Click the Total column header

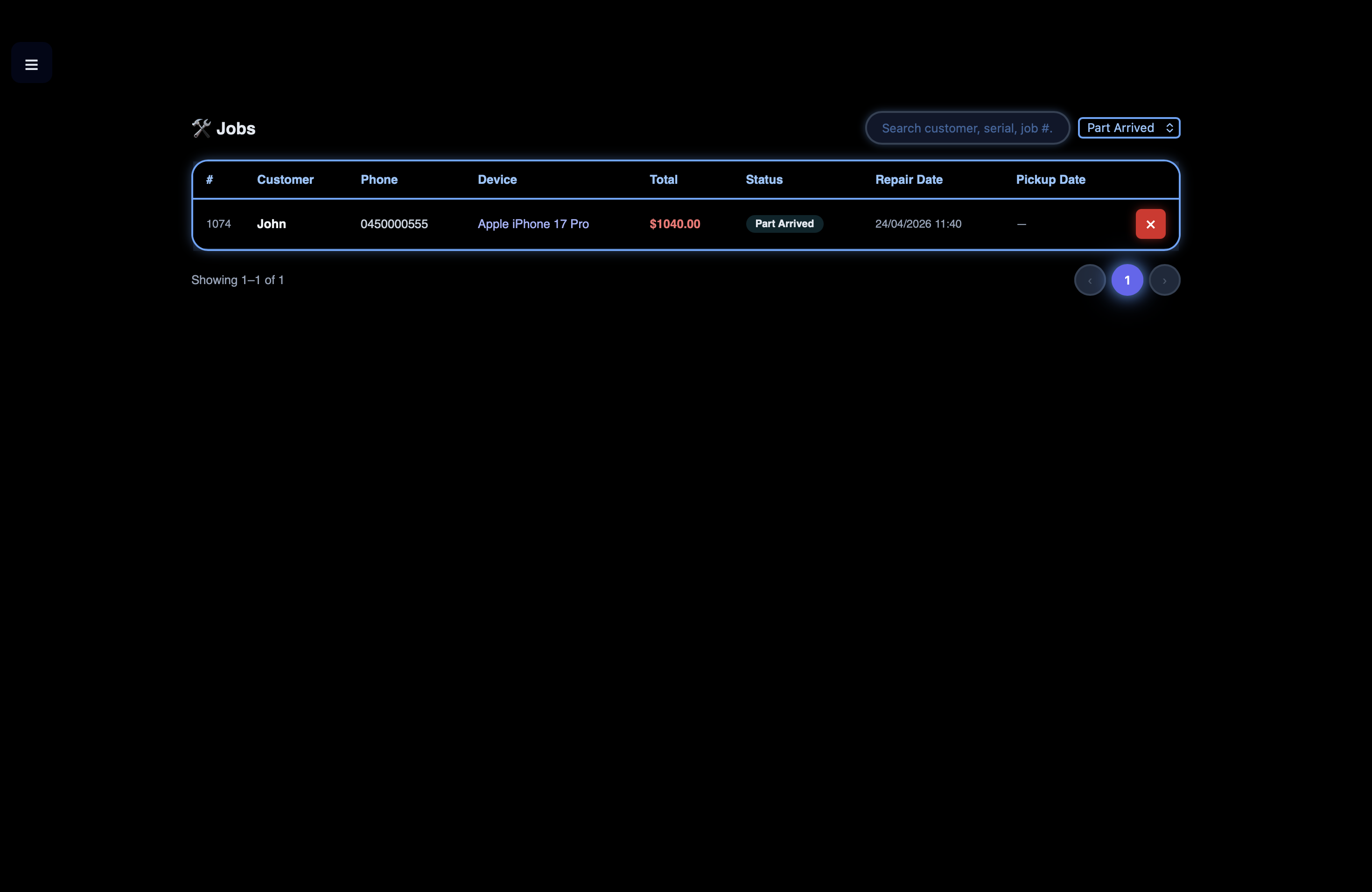coord(664,180)
